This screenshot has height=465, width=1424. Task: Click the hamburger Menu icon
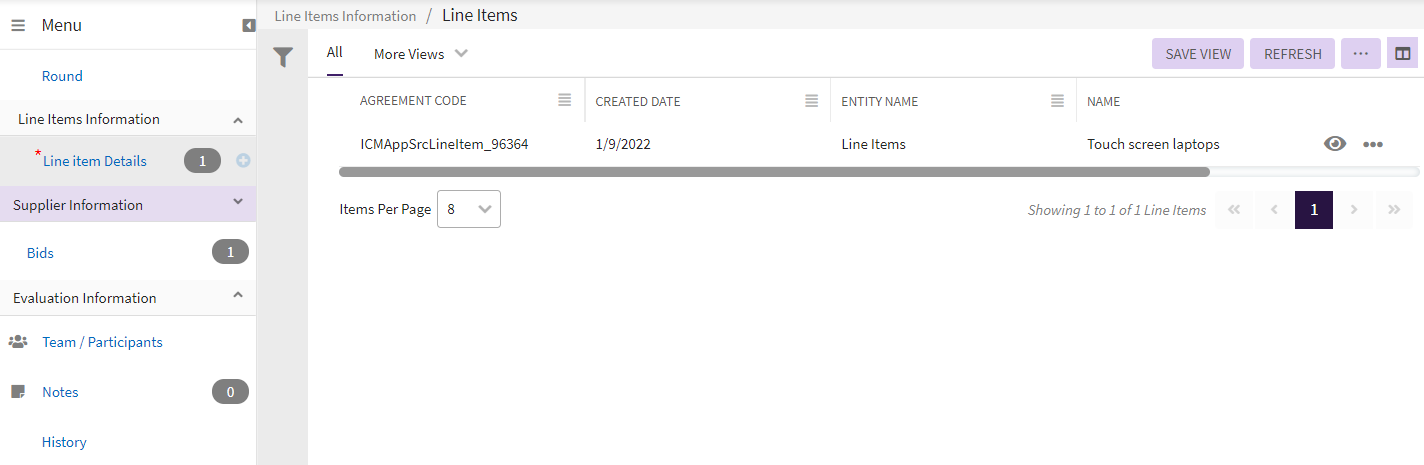coord(18,25)
